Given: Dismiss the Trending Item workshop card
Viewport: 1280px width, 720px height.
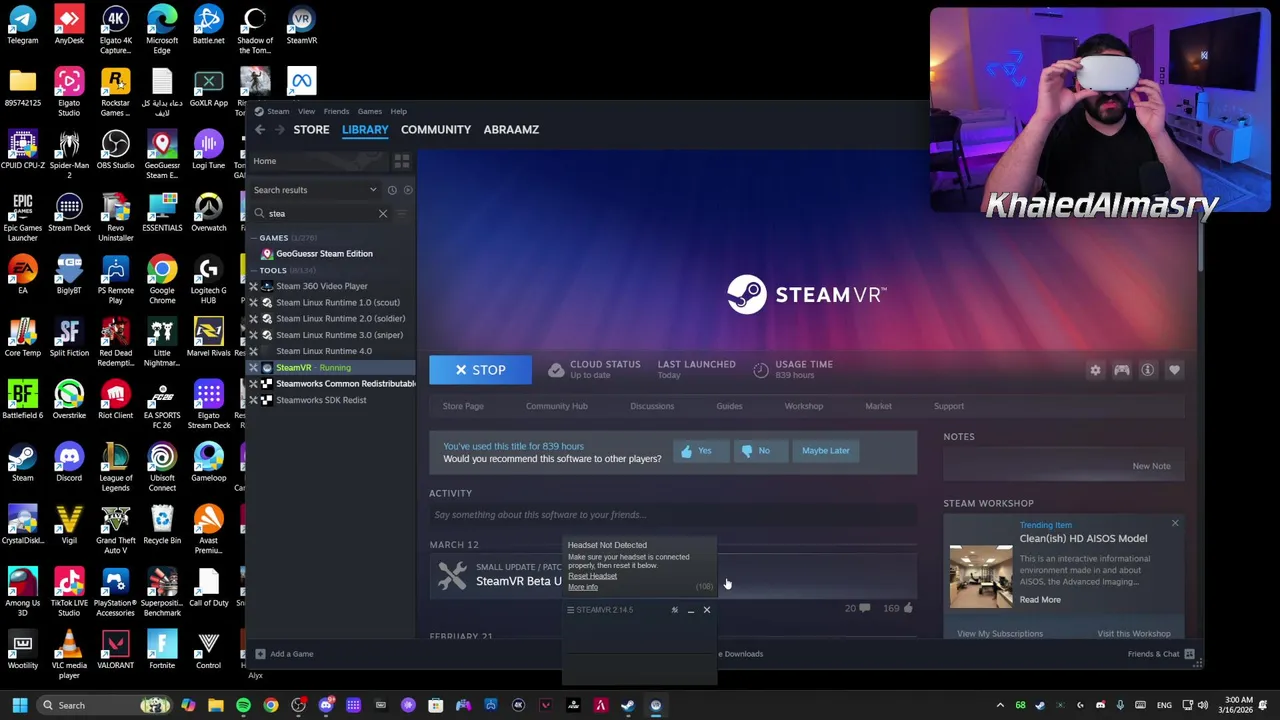Looking at the screenshot, I should coord(1175,523).
